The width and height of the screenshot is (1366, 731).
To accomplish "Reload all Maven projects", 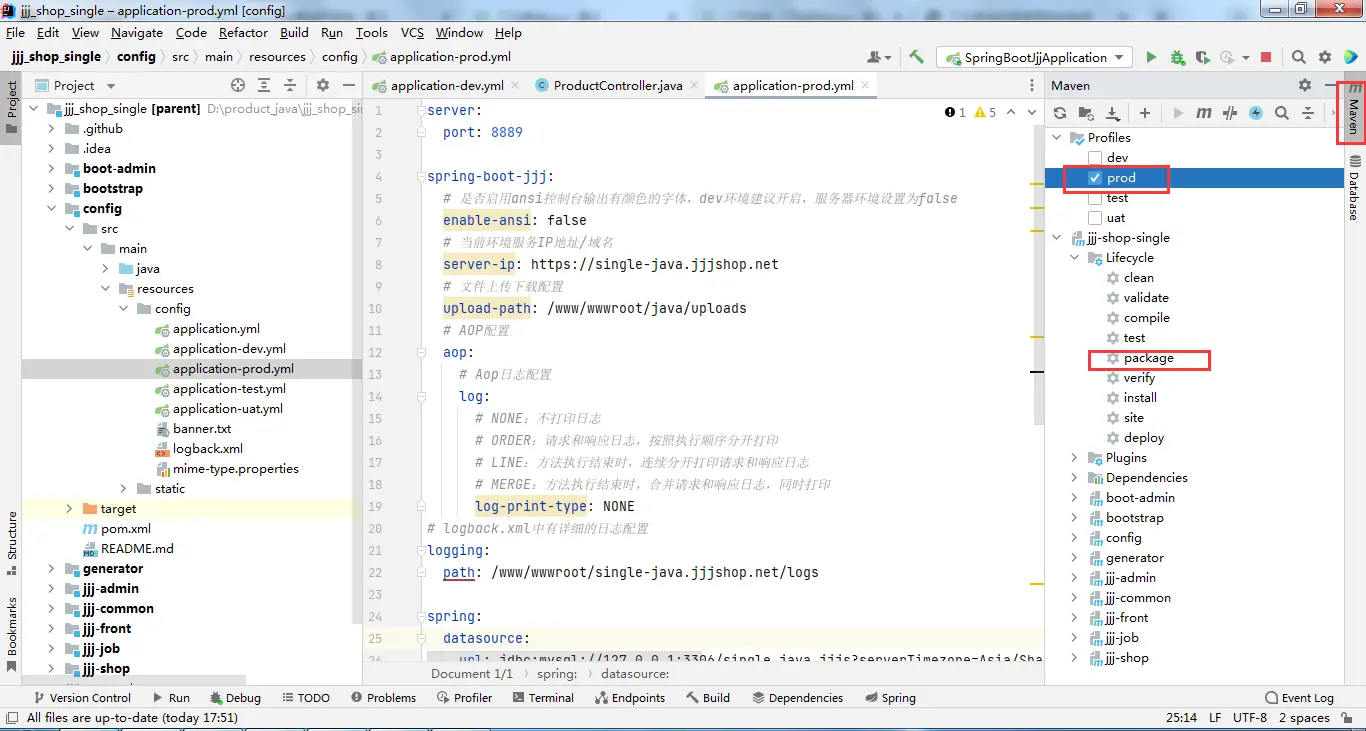I will click(x=1060, y=114).
